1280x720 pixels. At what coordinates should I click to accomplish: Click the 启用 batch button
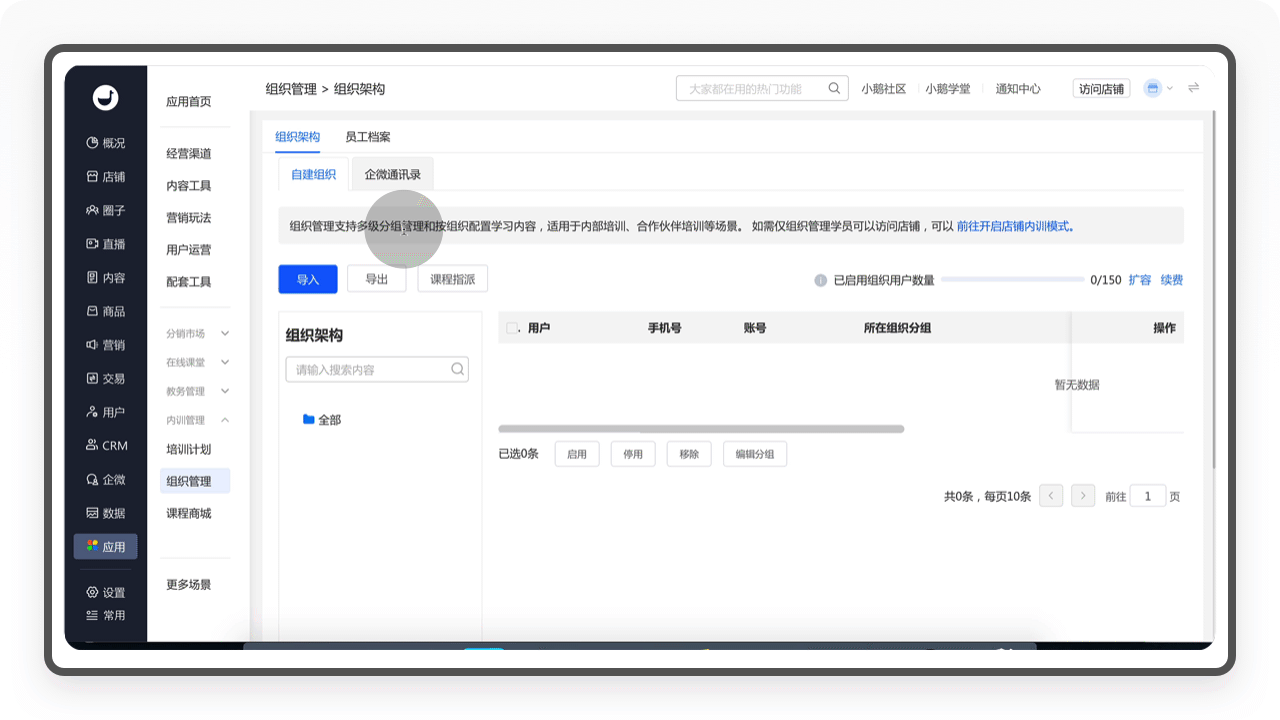tap(577, 454)
